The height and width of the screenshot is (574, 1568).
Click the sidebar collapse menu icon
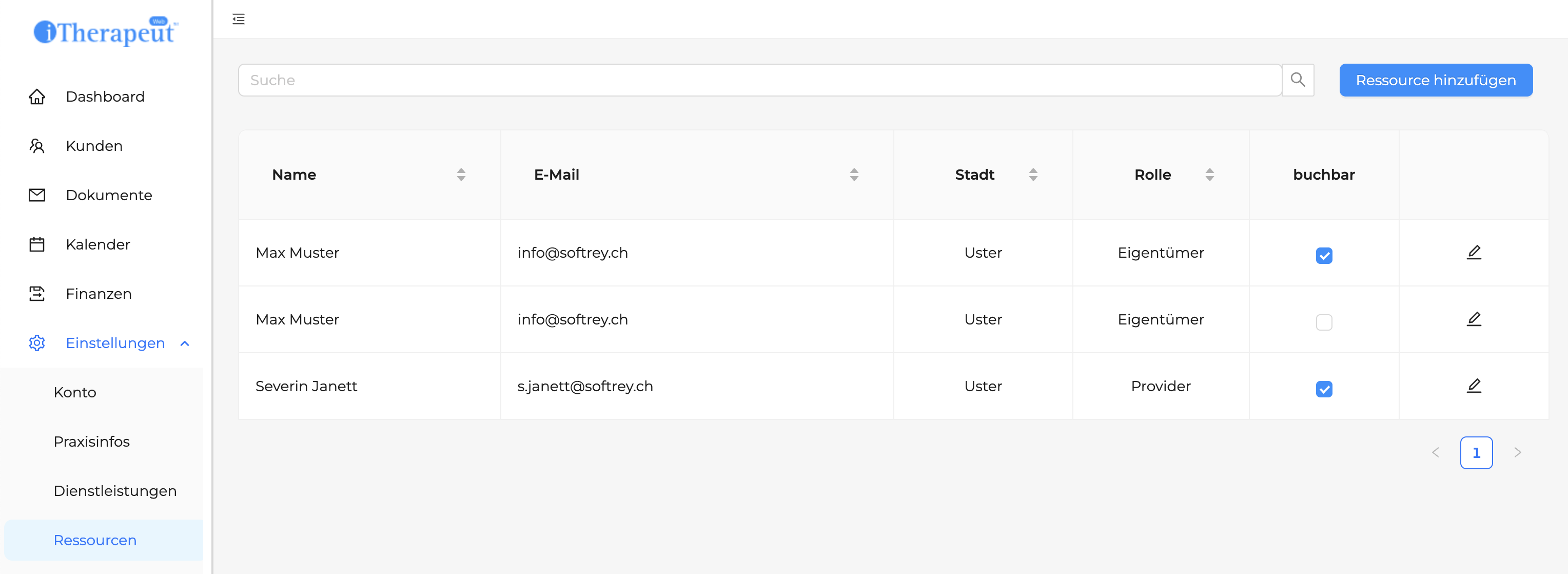click(x=238, y=20)
